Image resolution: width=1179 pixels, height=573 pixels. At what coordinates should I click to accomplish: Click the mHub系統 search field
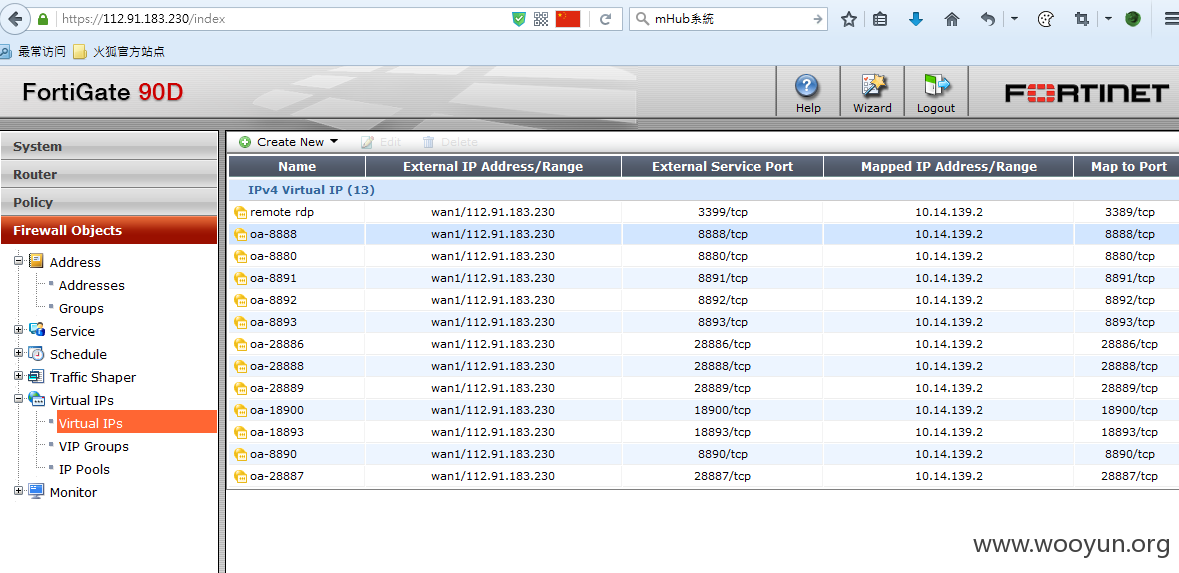729,19
